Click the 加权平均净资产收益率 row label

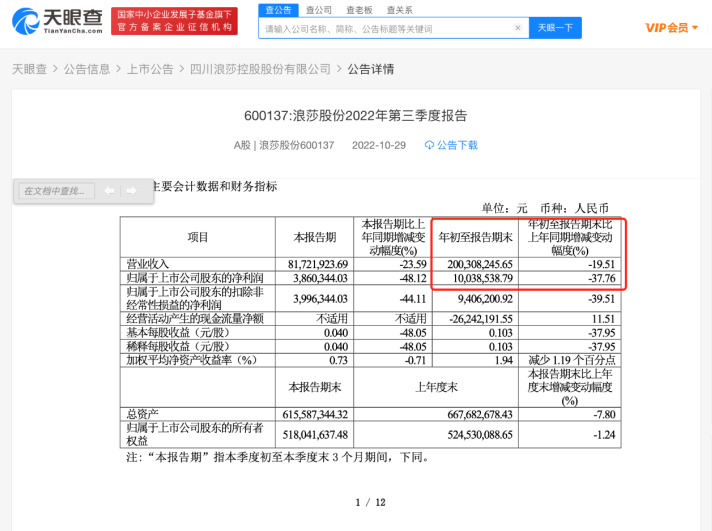click(x=192, y=360)
